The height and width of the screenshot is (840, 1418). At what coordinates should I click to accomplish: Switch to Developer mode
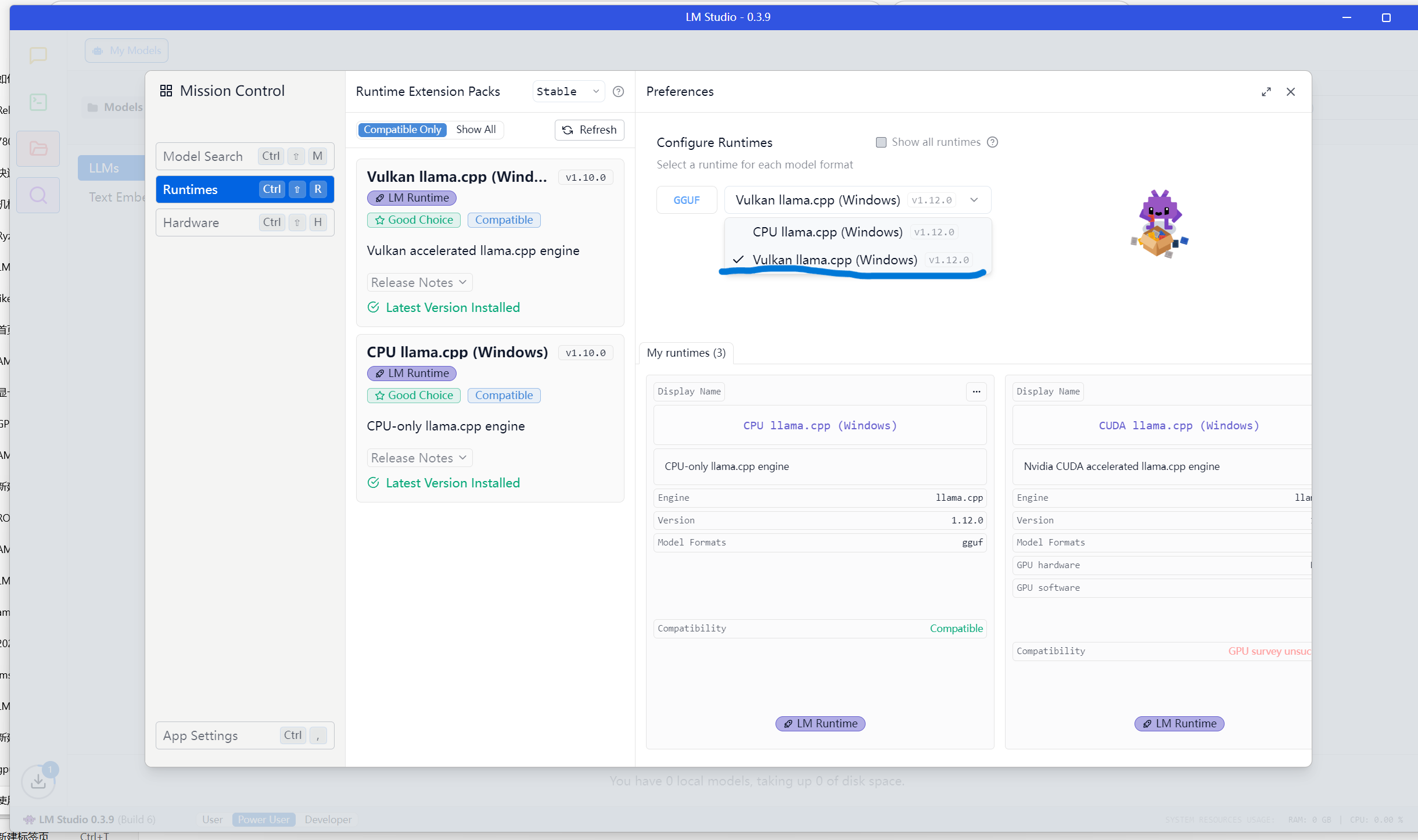tap(328, 819)
